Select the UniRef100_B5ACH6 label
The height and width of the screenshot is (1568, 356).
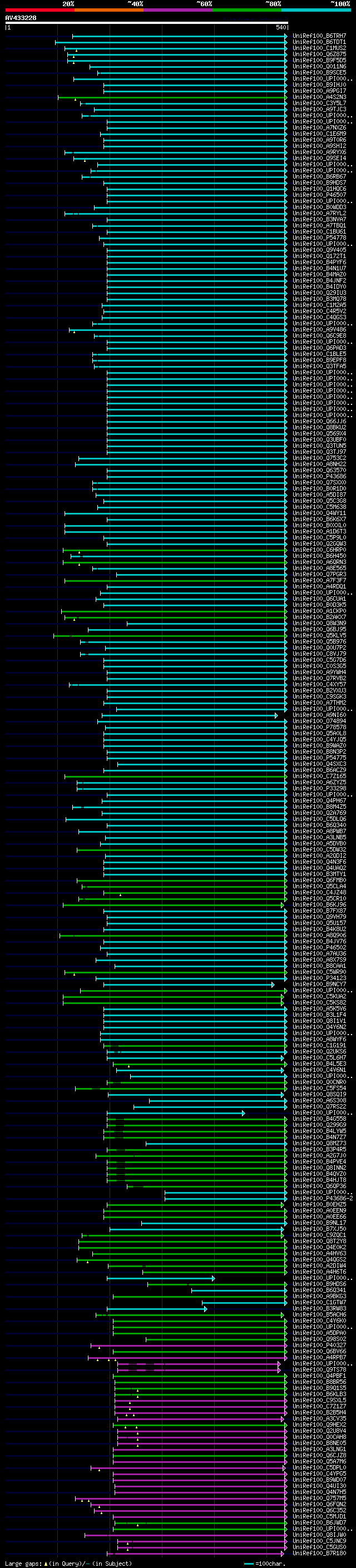tap(319, 1314)
